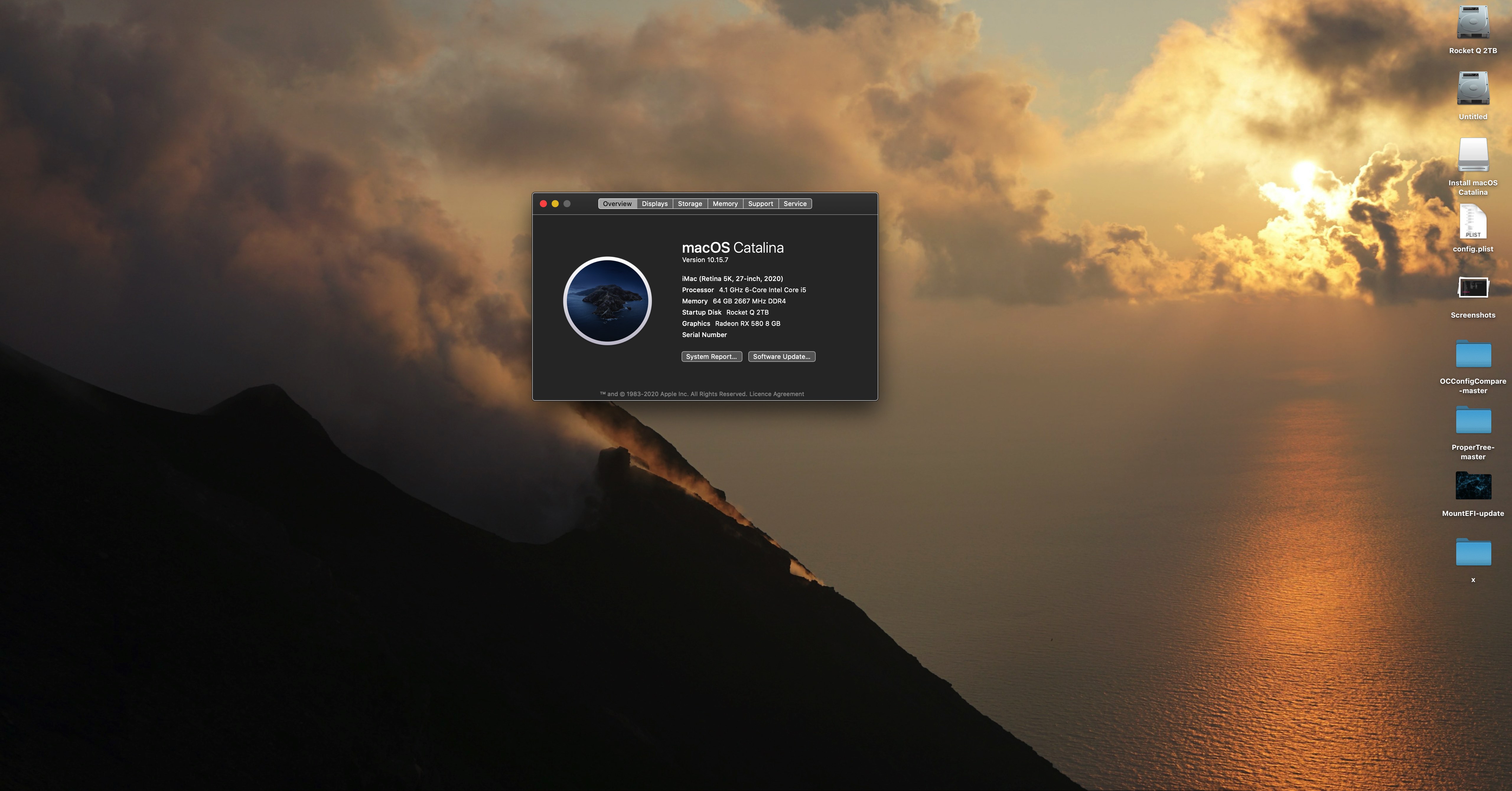Select the MountEFI-update folder icon
The height and width of the screenshot is (791, 1512).
pos(1473,486)
